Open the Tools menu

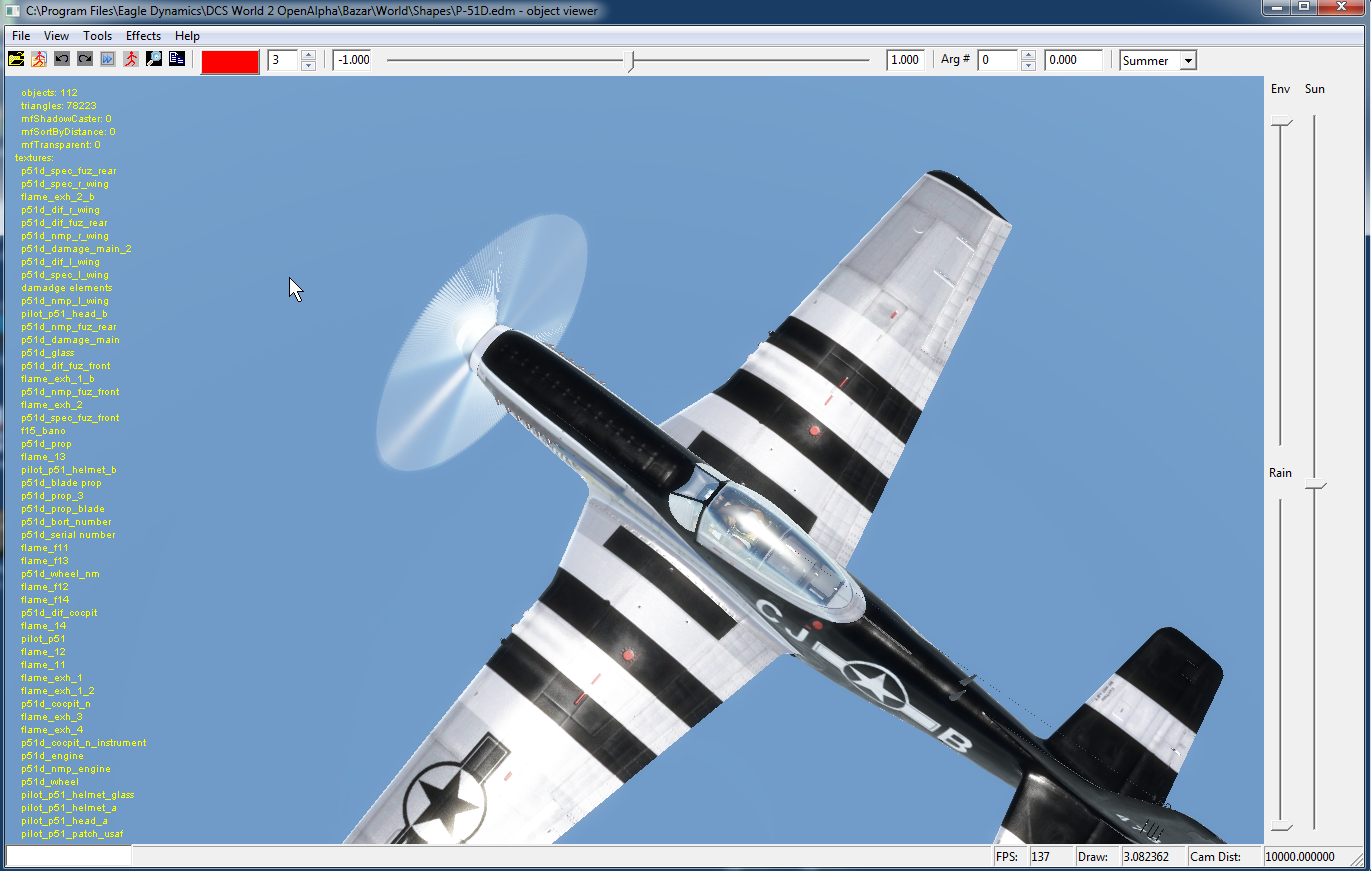click(x=97, y=36)
